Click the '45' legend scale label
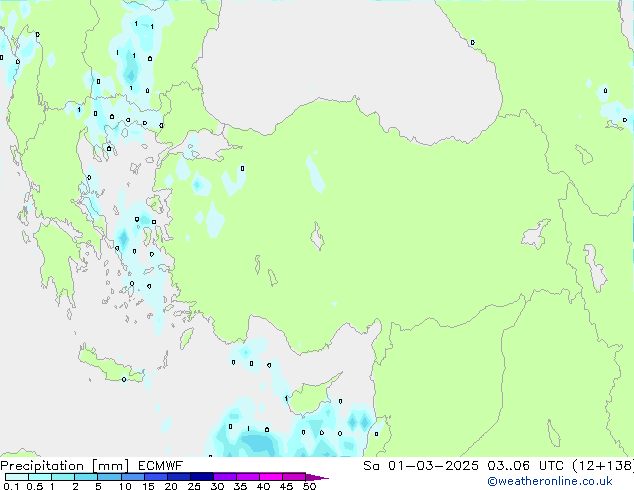This screenshot has width=634, height=490. point(286,486)
